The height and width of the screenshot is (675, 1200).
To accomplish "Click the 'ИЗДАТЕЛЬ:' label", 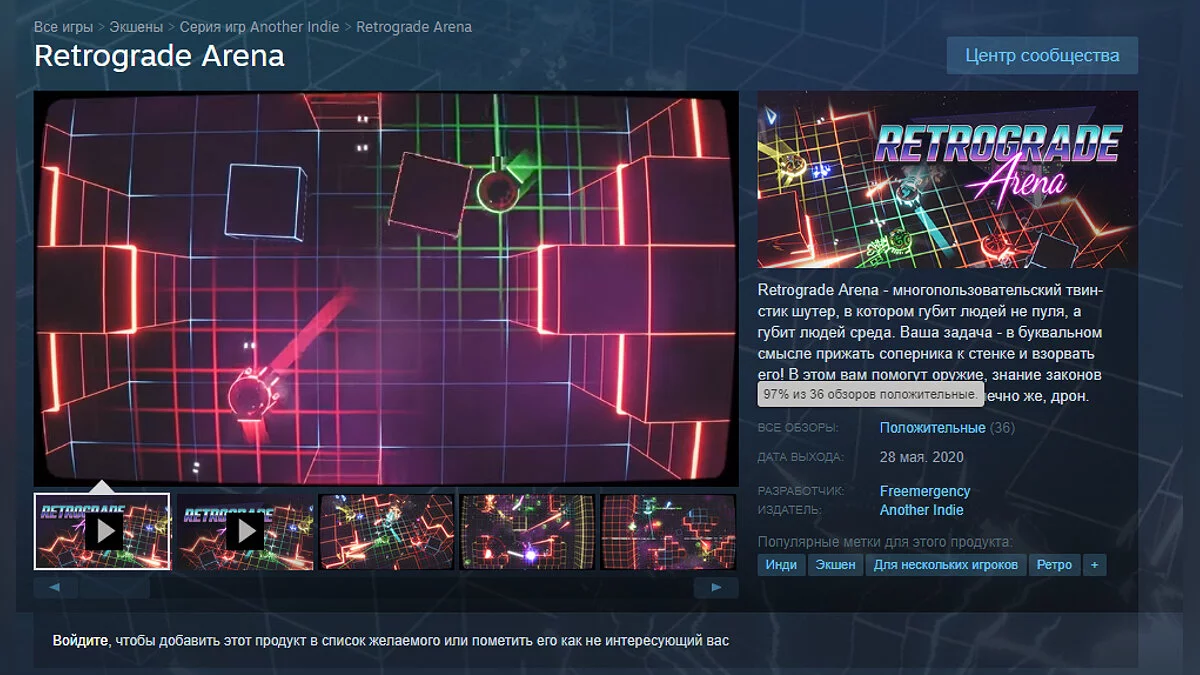I will [790, 510].
